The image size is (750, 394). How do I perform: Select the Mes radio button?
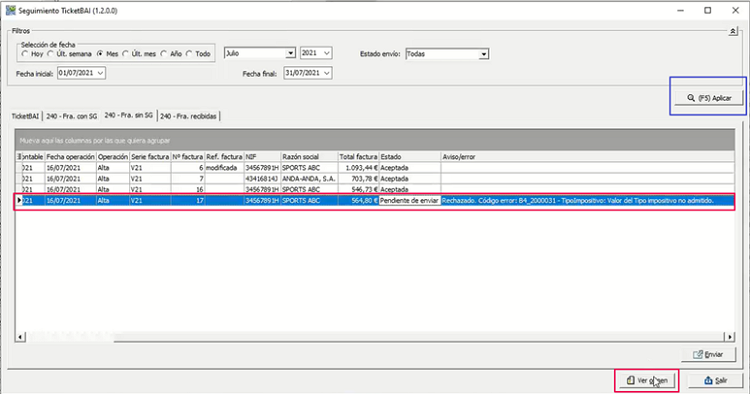[100, 54]
